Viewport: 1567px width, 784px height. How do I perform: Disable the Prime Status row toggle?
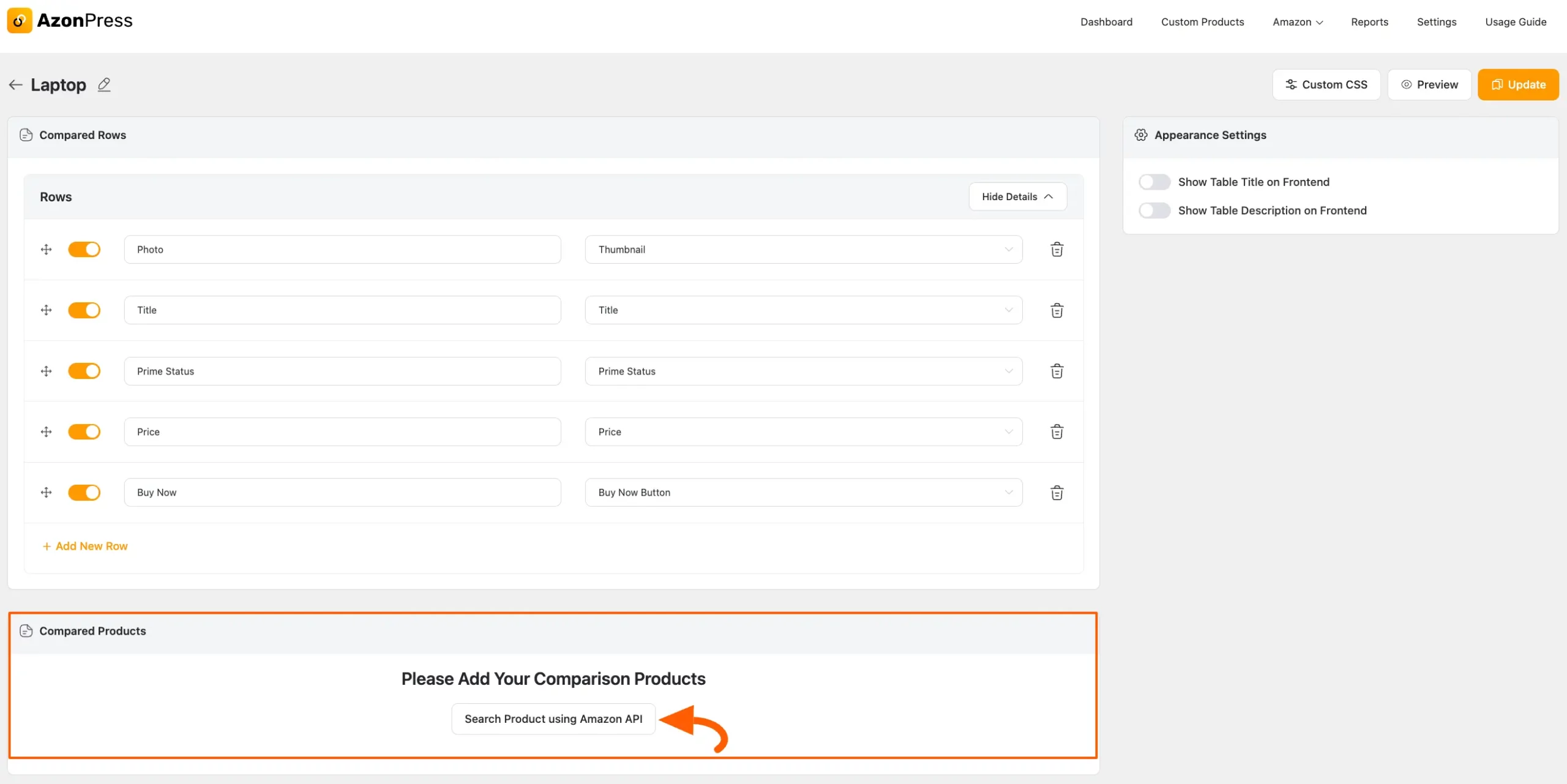tap(84, 371)
